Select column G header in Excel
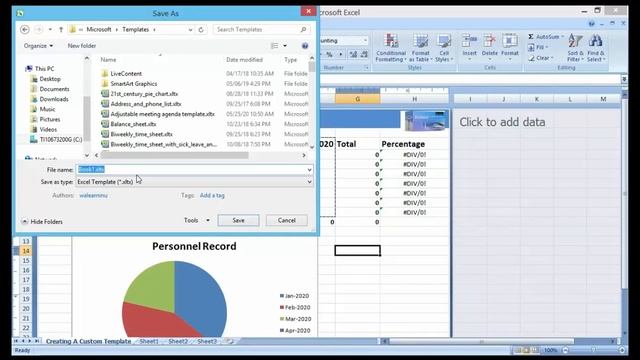Viewport: 640px width, 360px height. coord(358,99)
